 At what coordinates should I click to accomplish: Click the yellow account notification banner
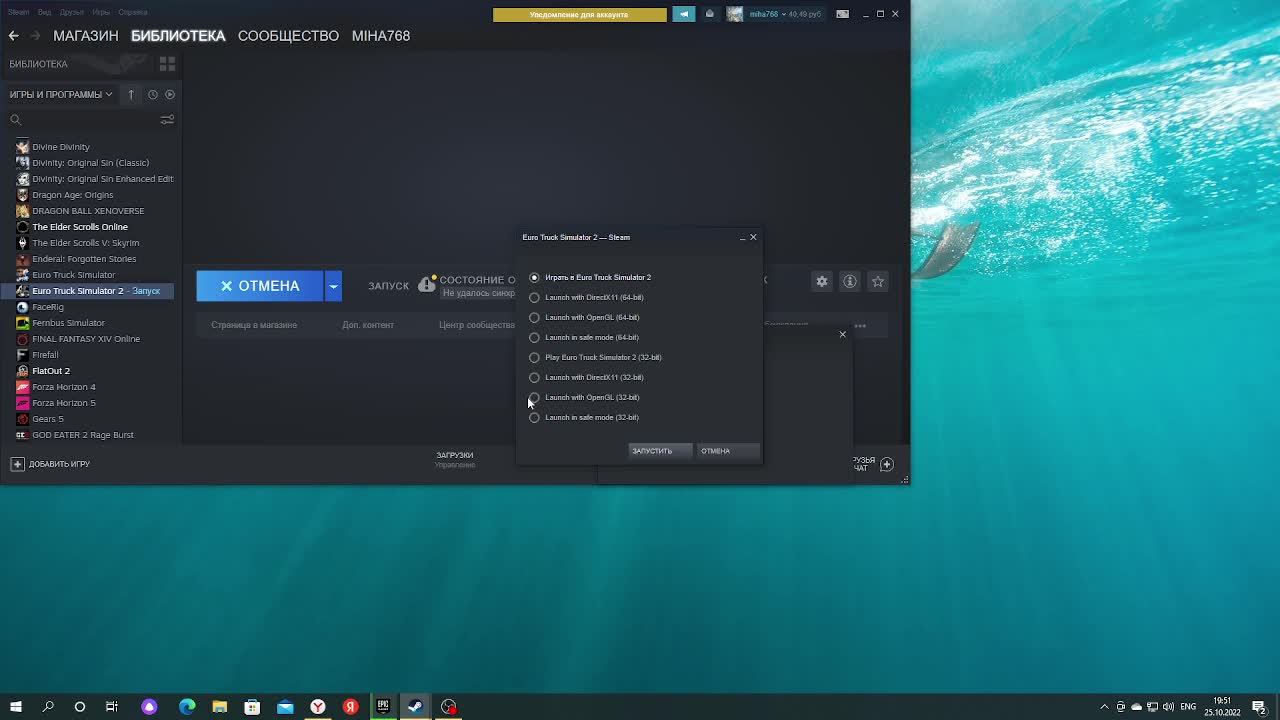click(x=580, y=14)
